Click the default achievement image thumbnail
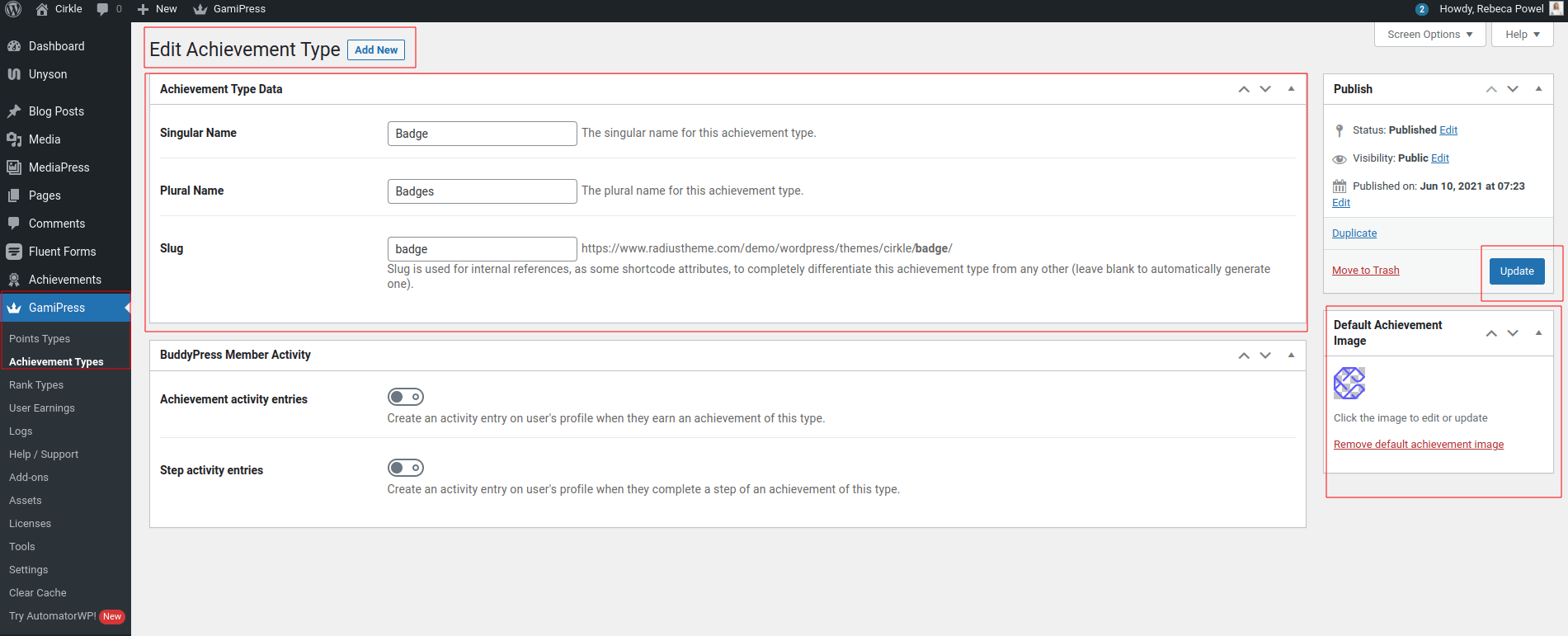Image resolution: width=1568 pixels, height=636 pixels. [x=1349, y=383]
